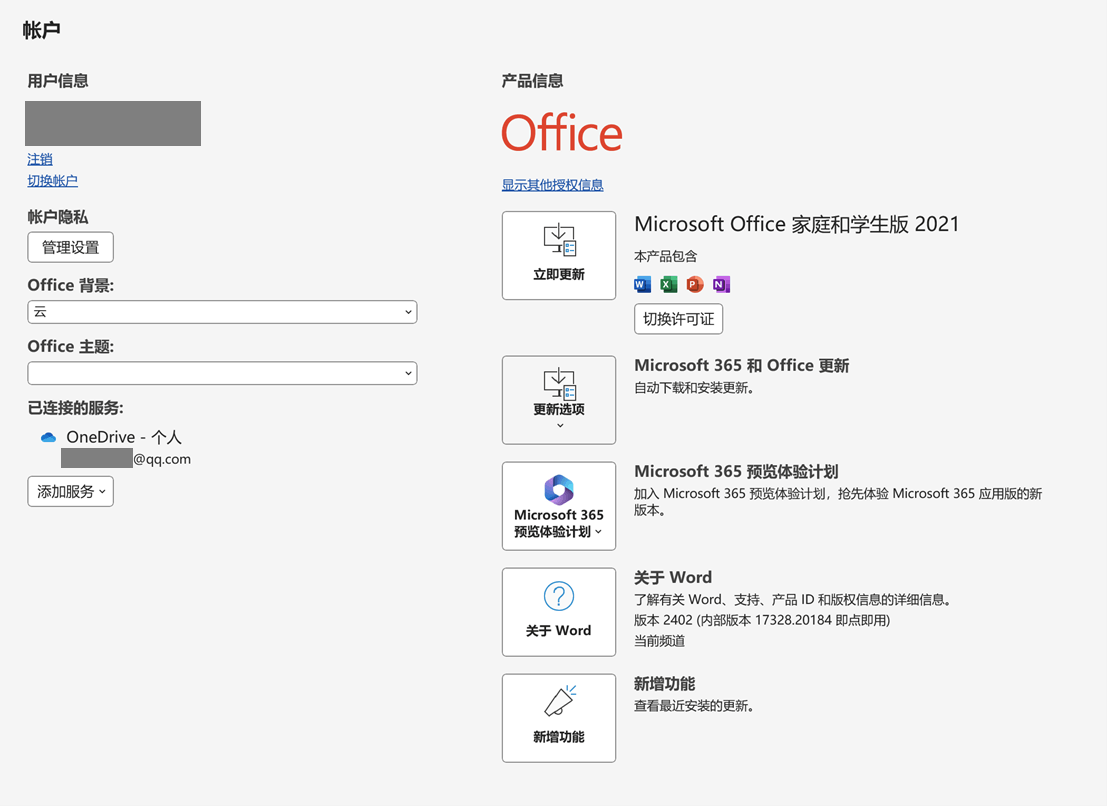This screenshot has width=1107, height=806.
Task: Click the OneNote app icon
Action: (721, 284)
